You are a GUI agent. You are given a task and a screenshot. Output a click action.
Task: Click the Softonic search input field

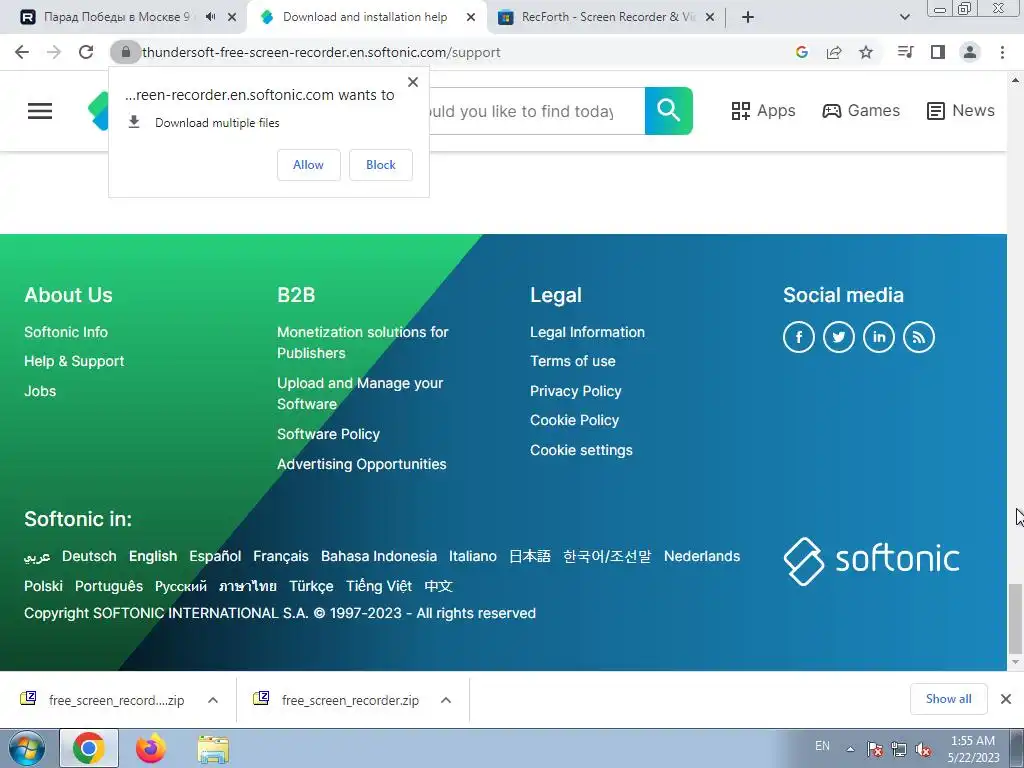(x=536, y=111)
